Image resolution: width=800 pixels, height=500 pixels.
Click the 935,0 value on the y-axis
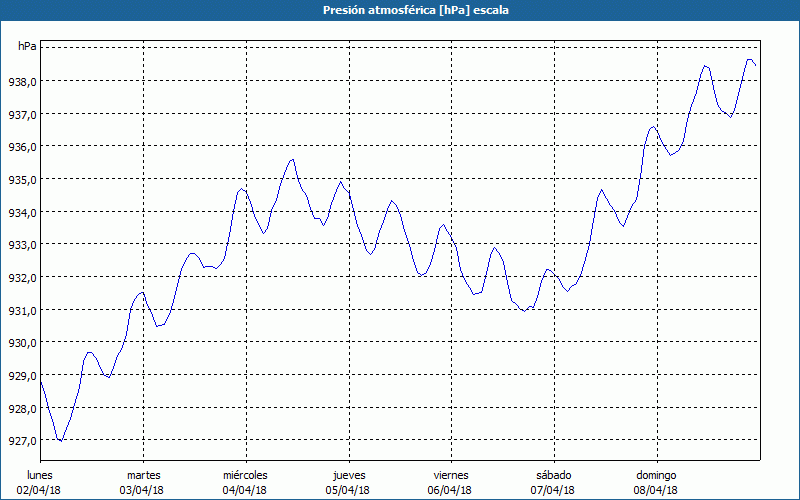tap(24, 180)
